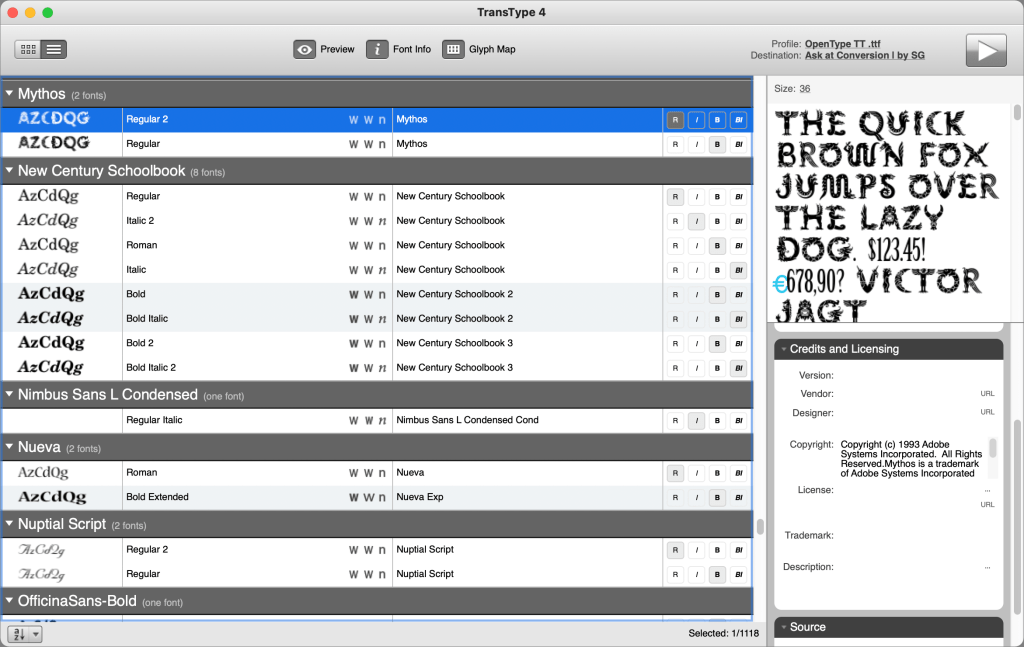The image size is (1024, 647).
Task: Click the copyright field scrollbar
Action: click(x=993, y=449)
